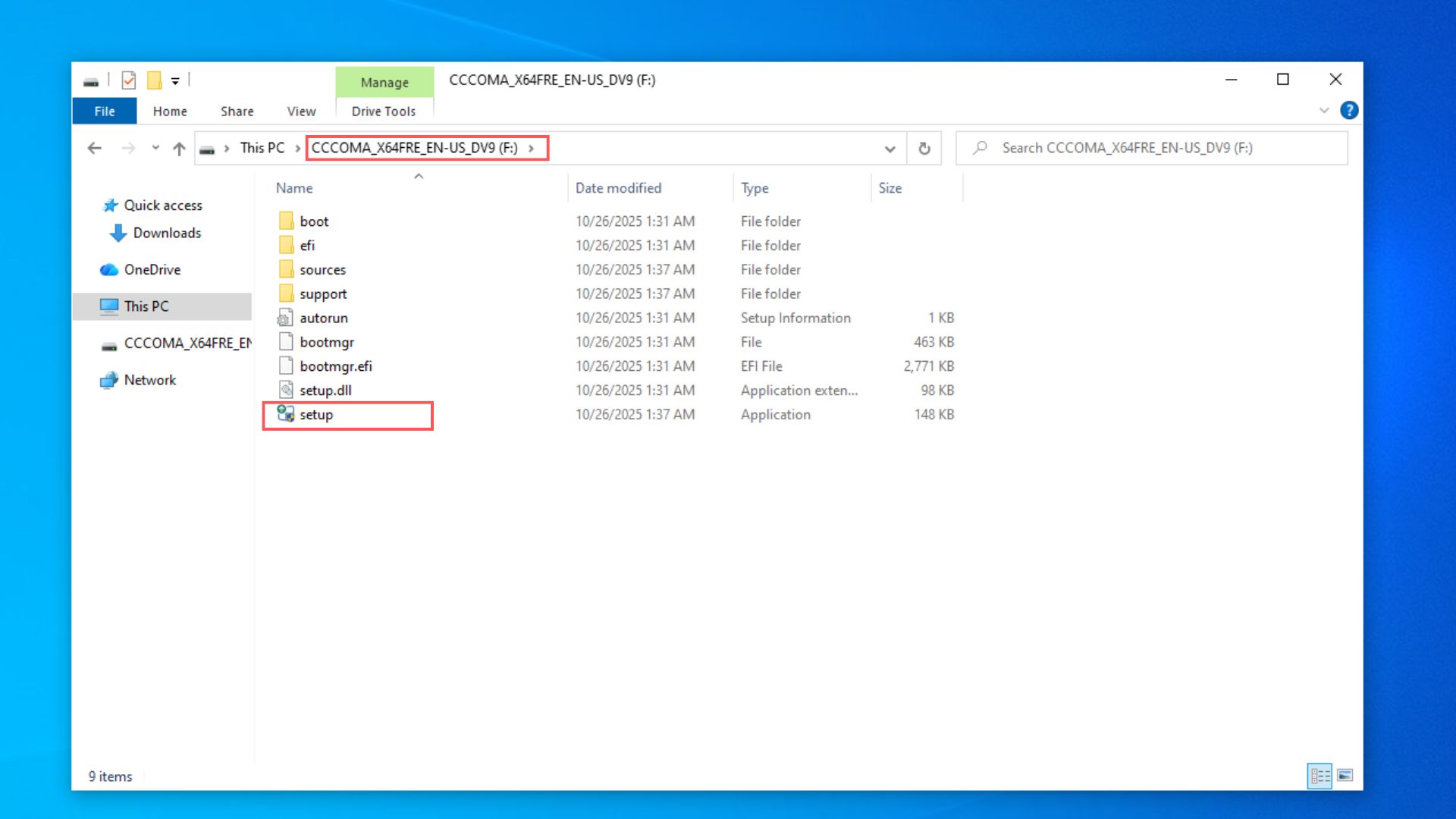This screenshot has height=819, width=1456.
Task: Open the Drive Tools tab
Action: [x=384, y=111]
